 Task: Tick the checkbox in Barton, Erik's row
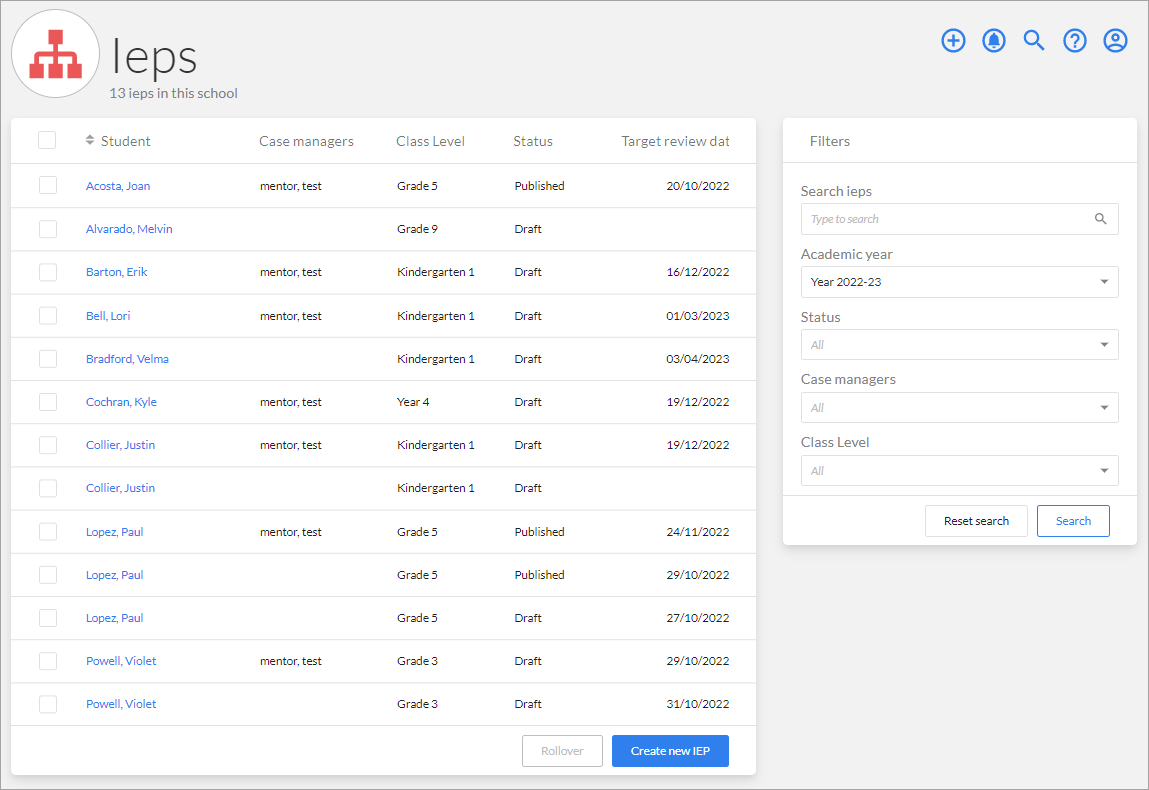tap(48, 272)
